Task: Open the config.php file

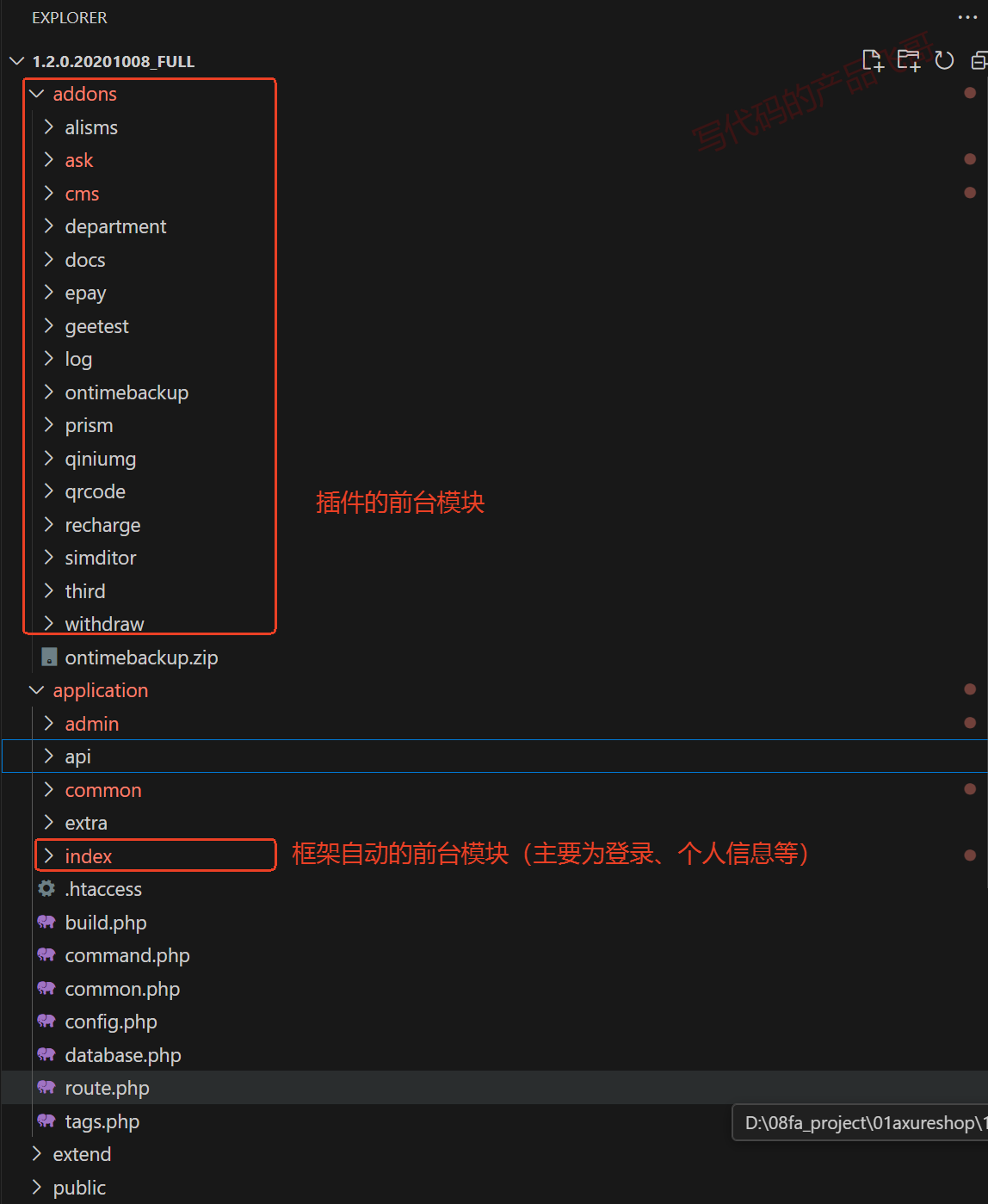Action: coord(111,1022)
